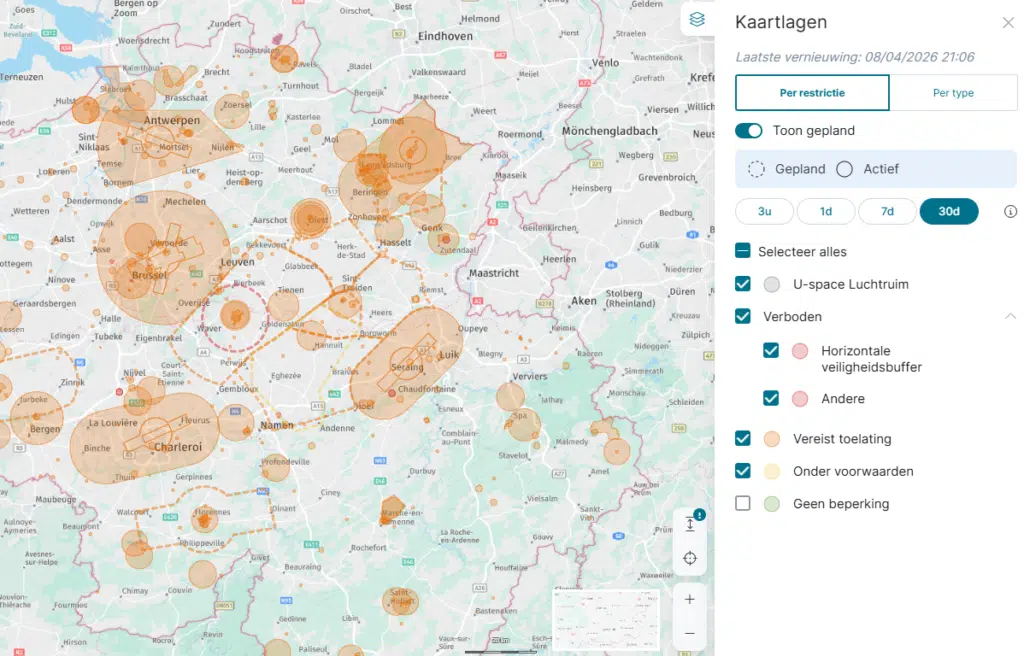Turn off the Toon gepland switch
The width and height of the screenshot is (1024, 656).
748,131
